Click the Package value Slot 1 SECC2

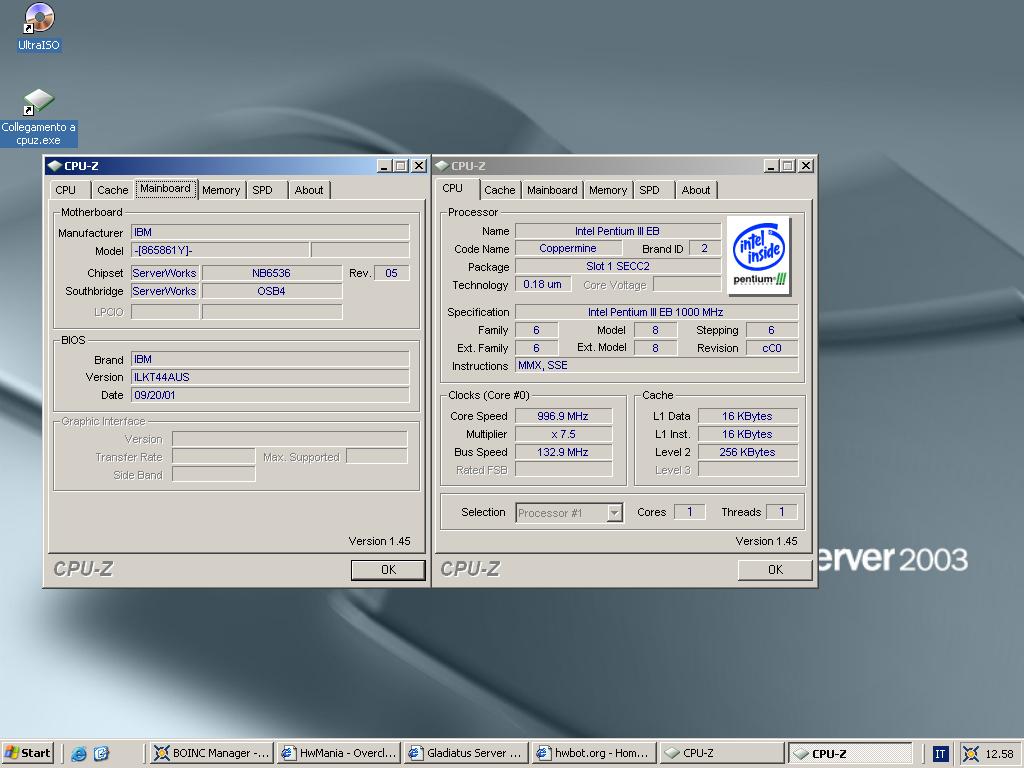click(x=617, y=266)
